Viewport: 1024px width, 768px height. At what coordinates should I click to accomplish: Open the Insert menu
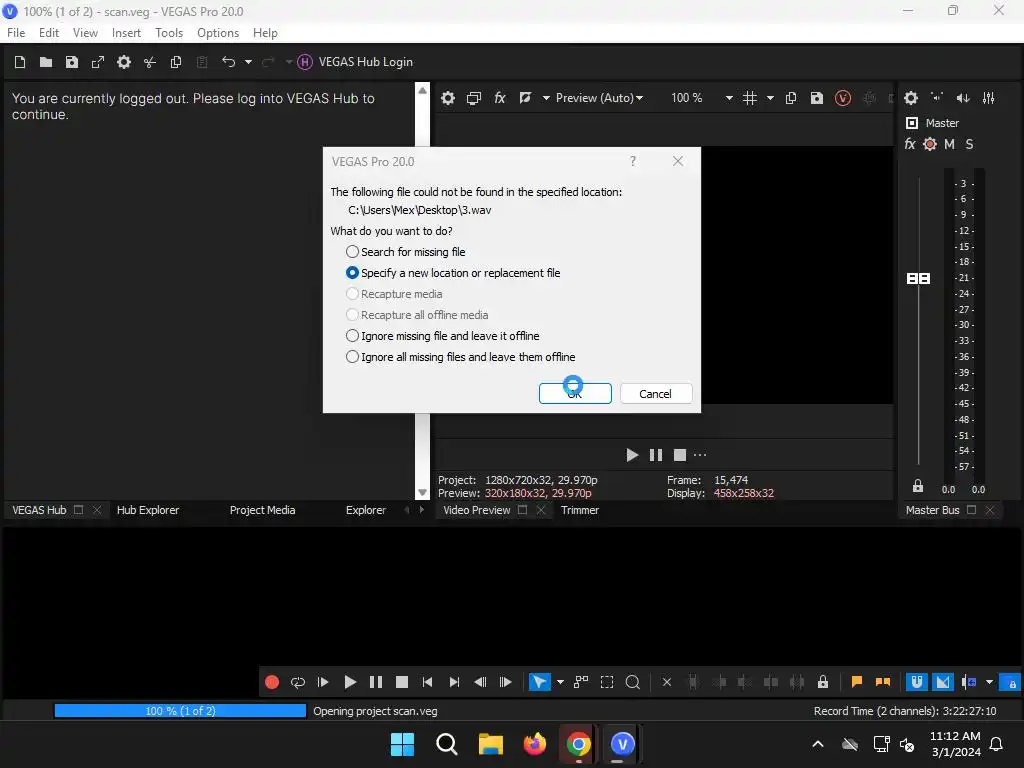click(x=126, y=33)
